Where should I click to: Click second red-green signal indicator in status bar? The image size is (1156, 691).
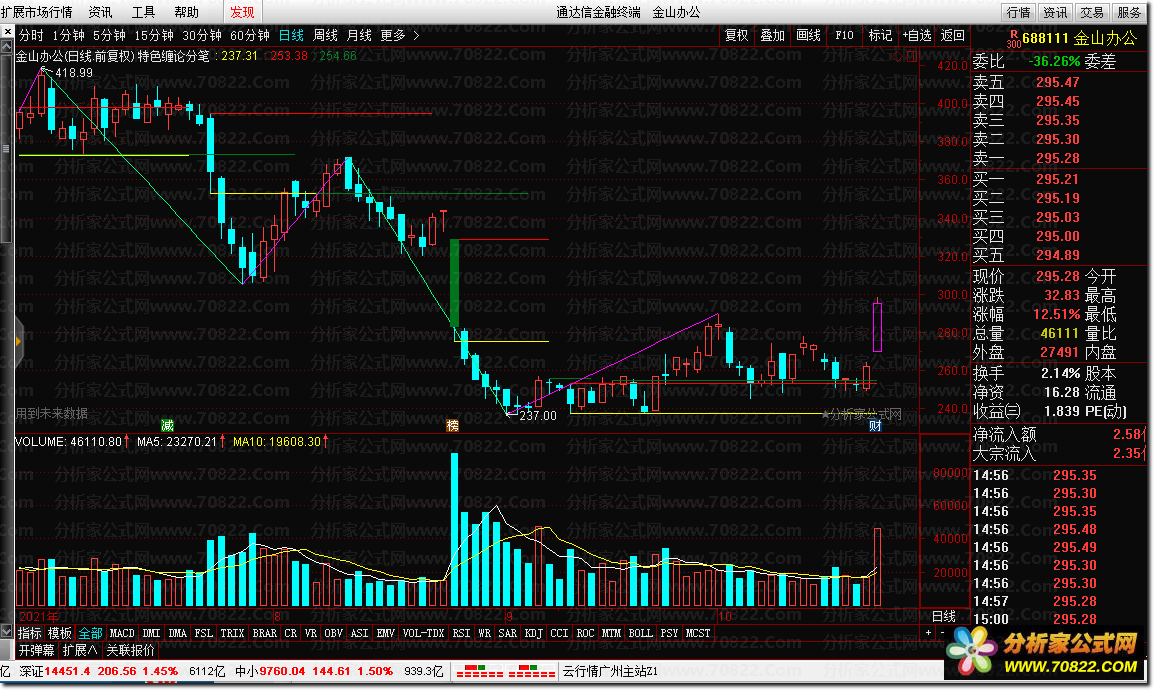point(532,671)
